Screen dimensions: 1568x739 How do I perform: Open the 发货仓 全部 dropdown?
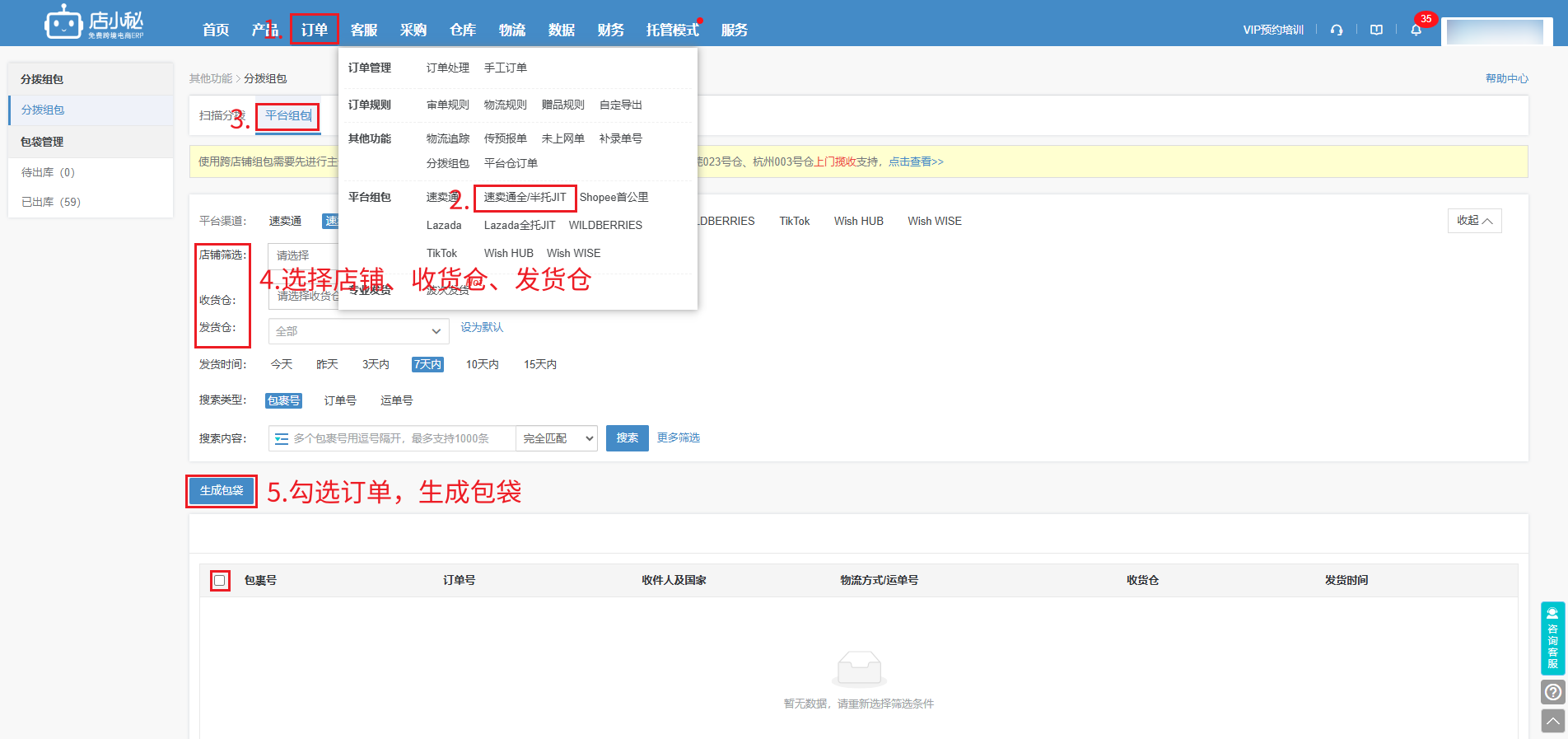359,331
